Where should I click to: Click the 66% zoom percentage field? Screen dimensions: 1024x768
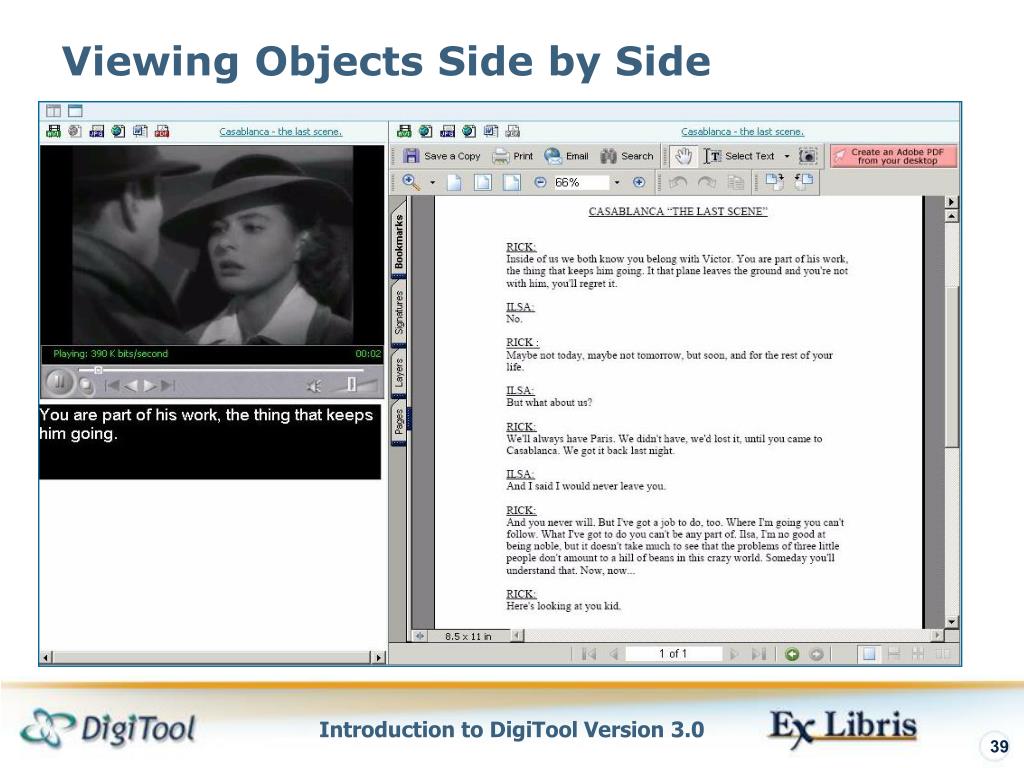[581, 182]
